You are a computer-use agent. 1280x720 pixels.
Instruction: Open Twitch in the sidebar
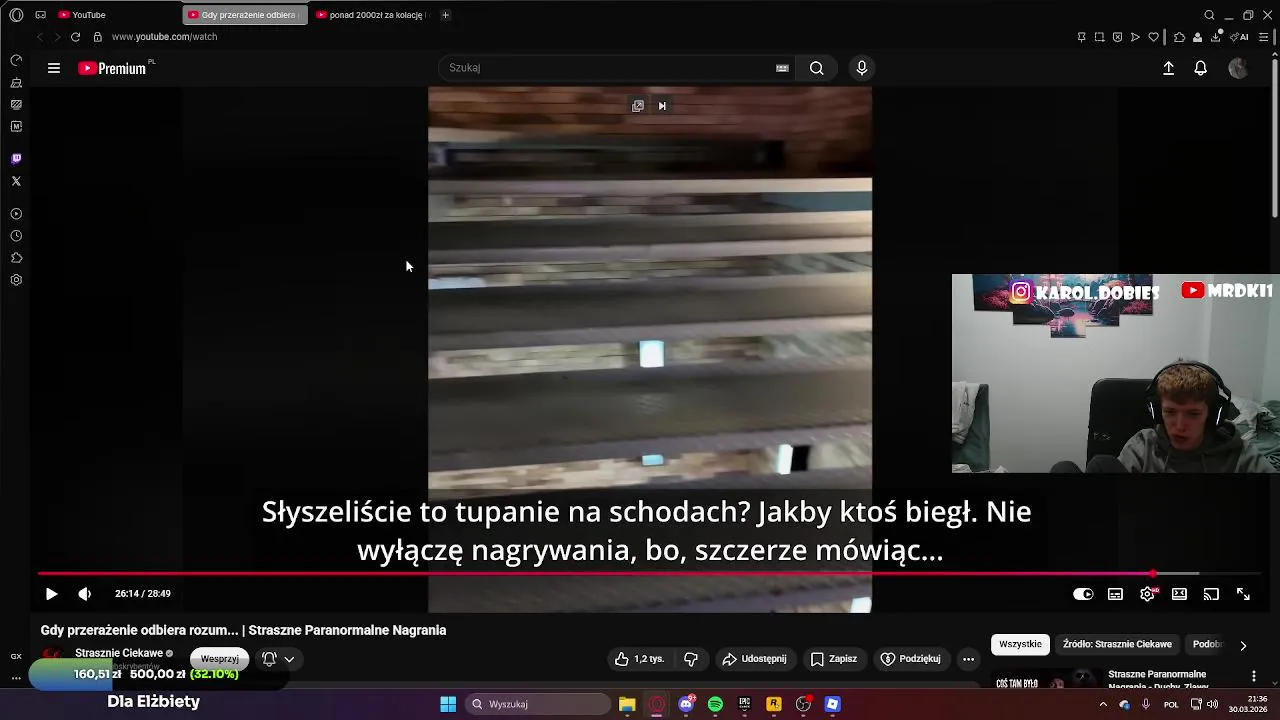(x=16, y=159)
